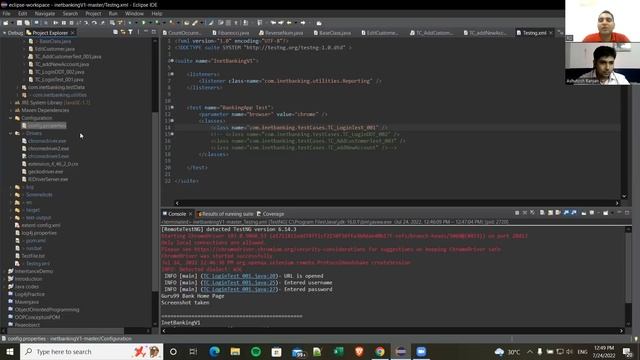Minimize the Console view
Screen dimensions: 640x360
(619, 213)
